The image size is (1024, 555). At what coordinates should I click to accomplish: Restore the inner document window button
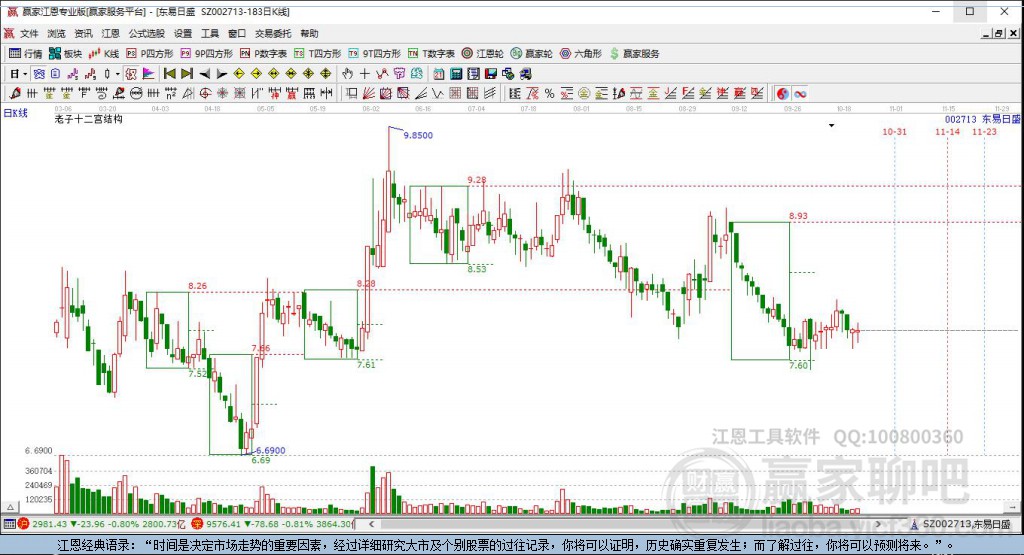[x=999, y=33]
